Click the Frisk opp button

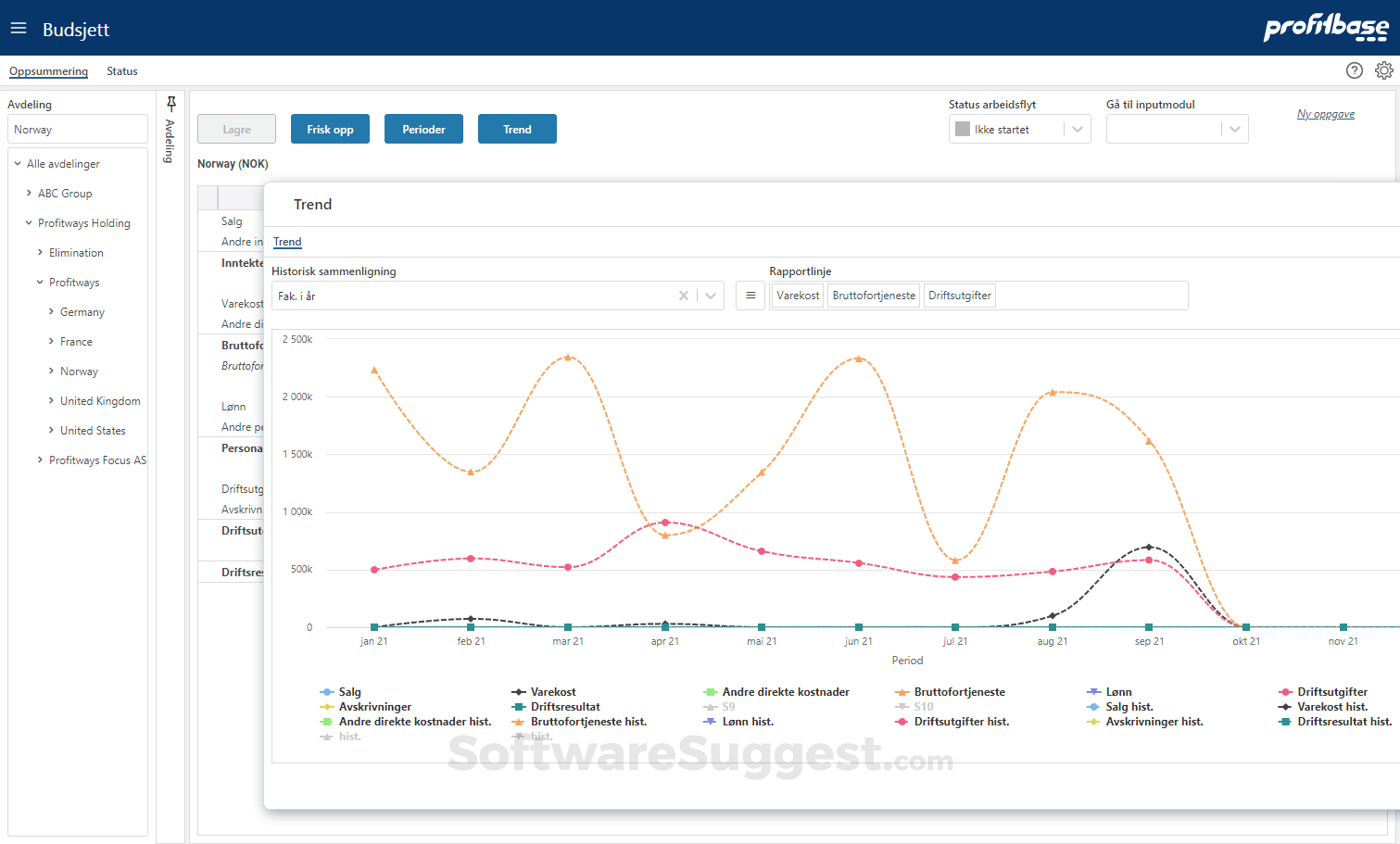[330, 129]
